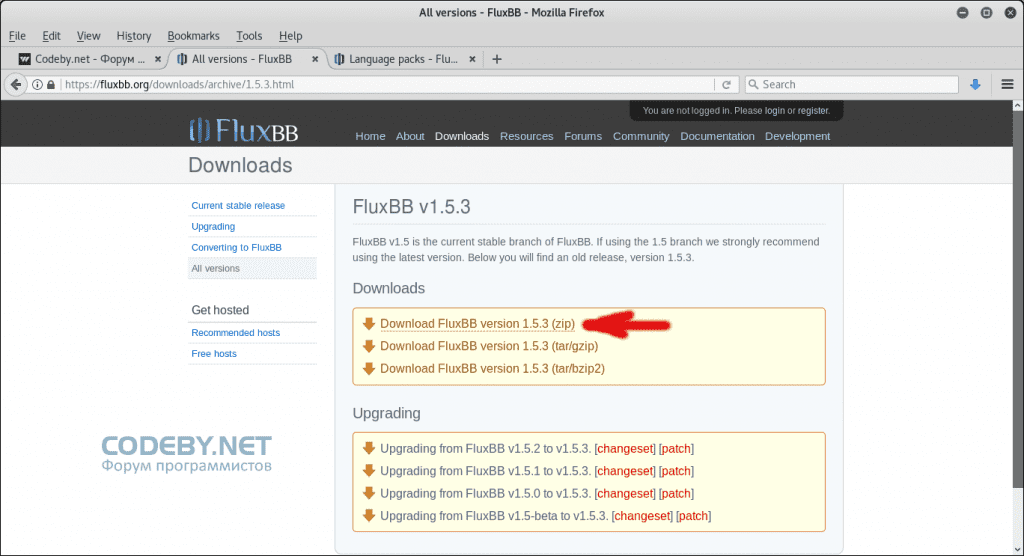Click arrow icon beside v1.5.1 upgrade row
The height and width of the screenshot is (556, 1024).
tap(368, 470)
